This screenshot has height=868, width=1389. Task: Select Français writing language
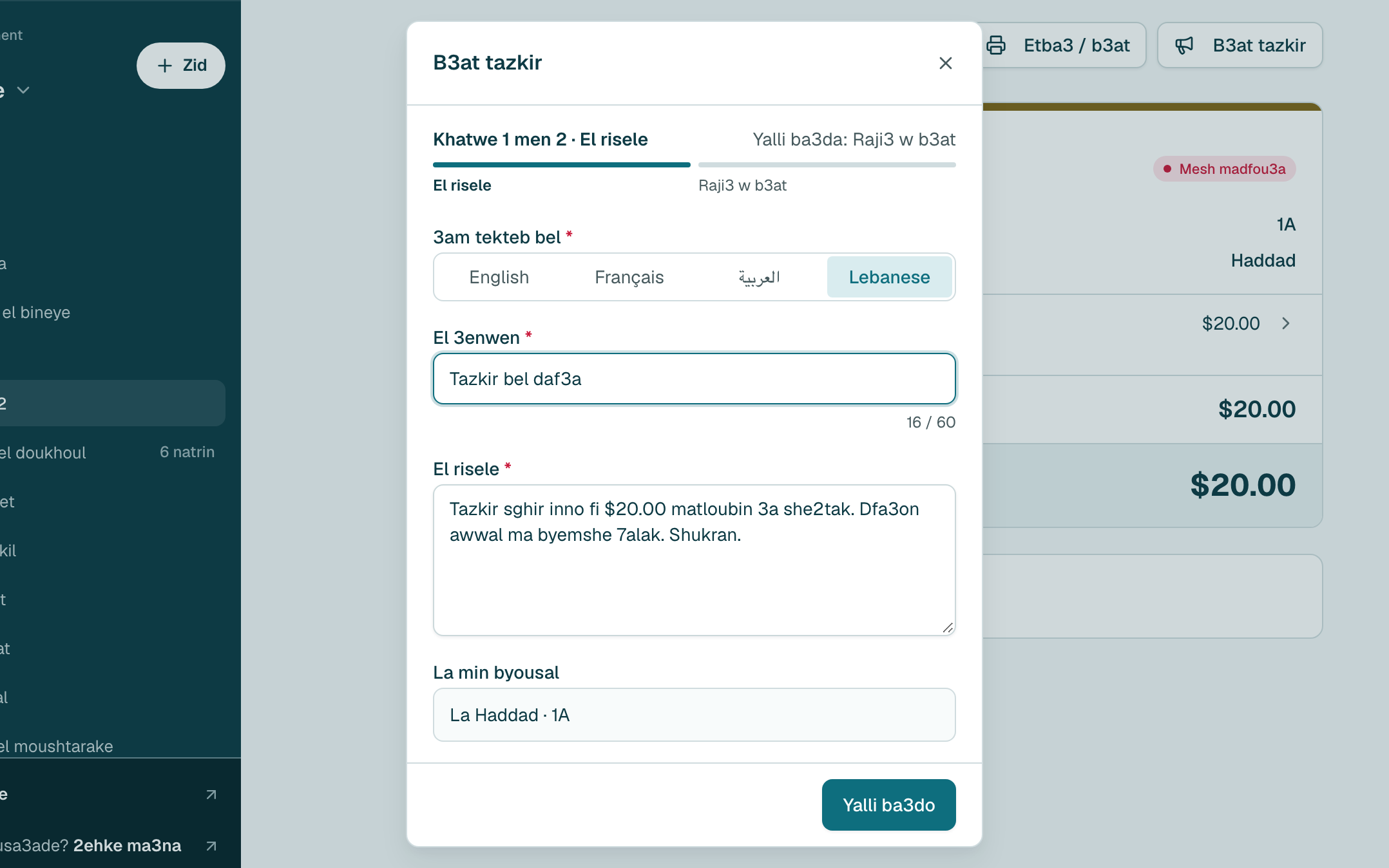629,277
